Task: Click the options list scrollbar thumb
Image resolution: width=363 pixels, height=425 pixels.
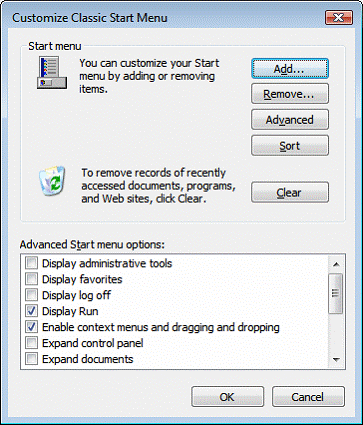Action: (335, 293)
